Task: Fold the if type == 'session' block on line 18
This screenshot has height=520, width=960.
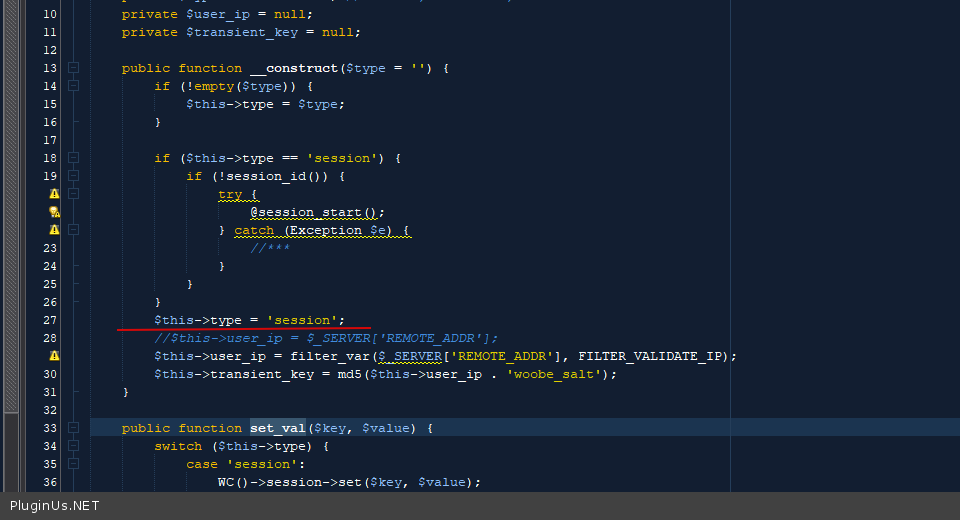Action: (x=73, y=158)
